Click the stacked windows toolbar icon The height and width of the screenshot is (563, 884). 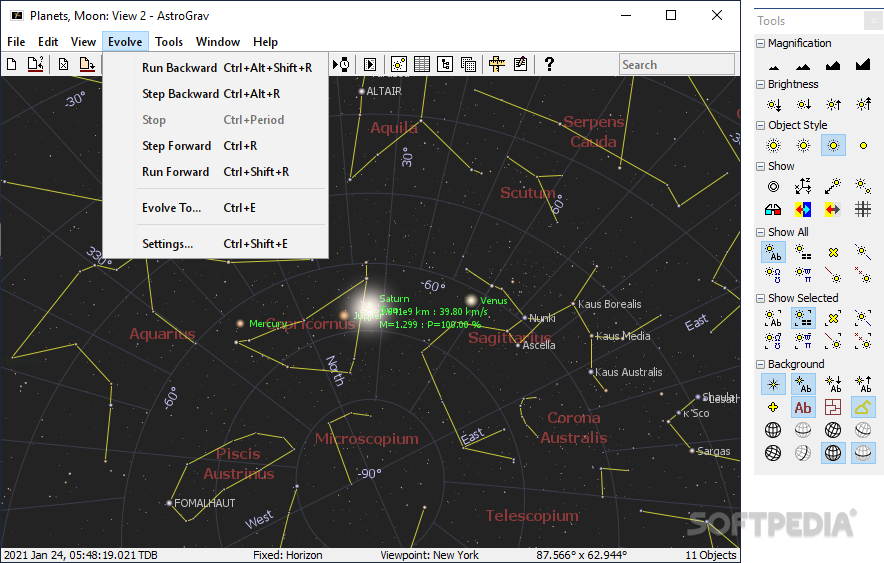point(468,64)
